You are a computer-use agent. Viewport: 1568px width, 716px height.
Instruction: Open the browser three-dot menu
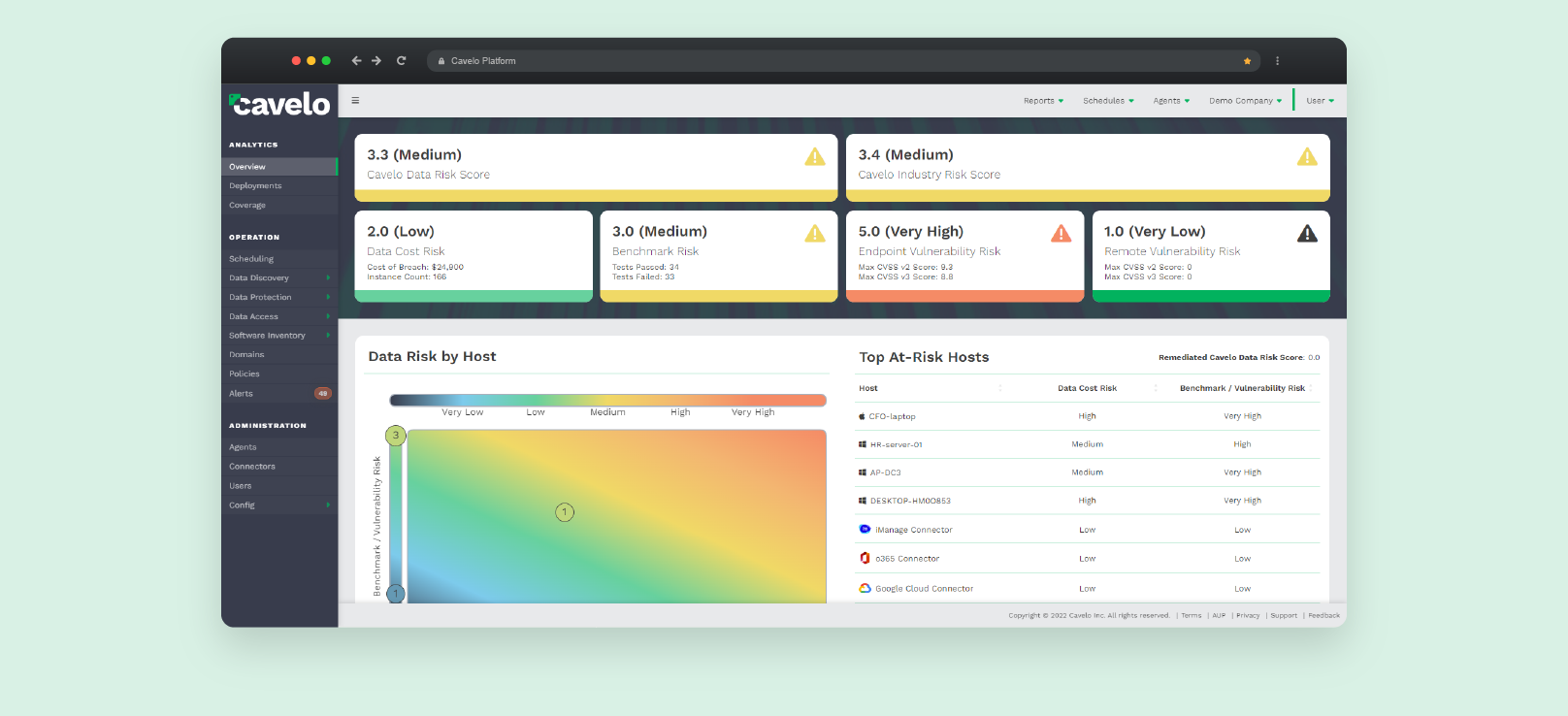[x=1277, y=60]
